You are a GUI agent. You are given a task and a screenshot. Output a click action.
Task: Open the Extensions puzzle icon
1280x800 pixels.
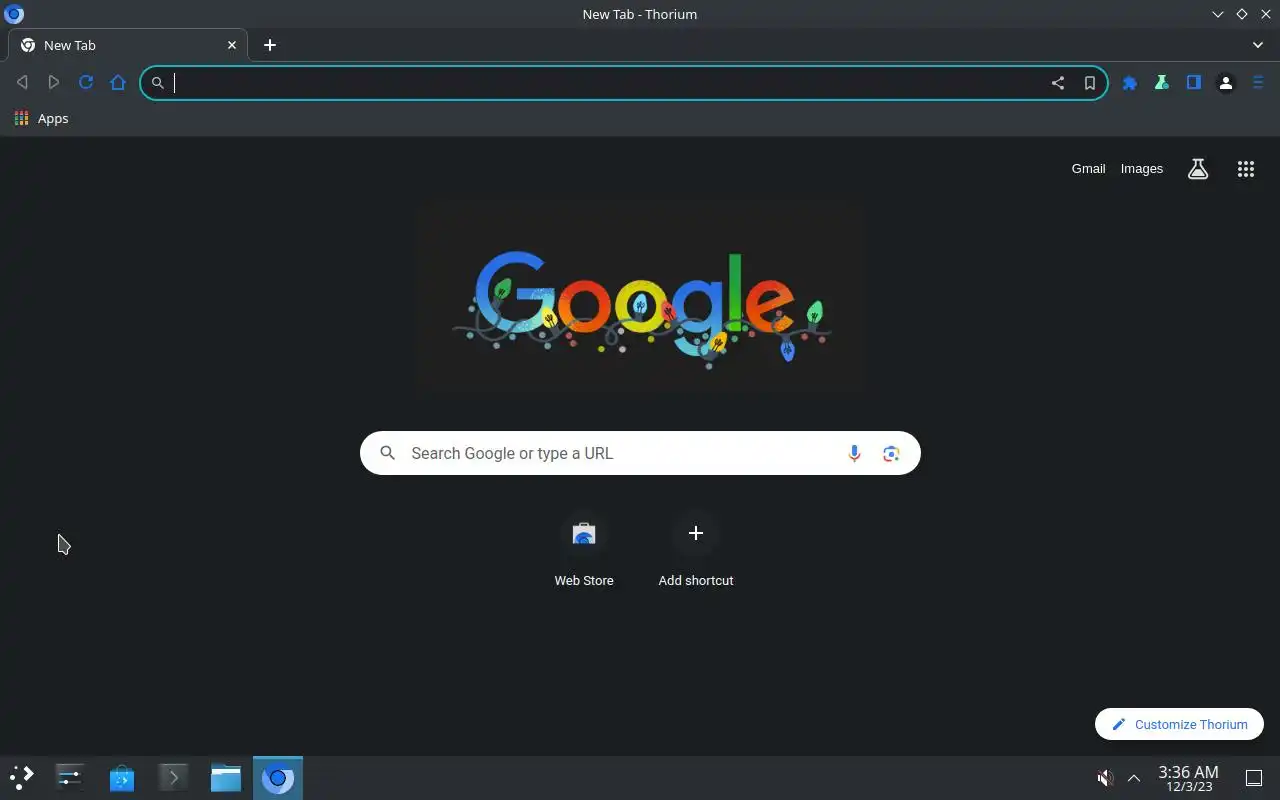(x=1130, y=83)
